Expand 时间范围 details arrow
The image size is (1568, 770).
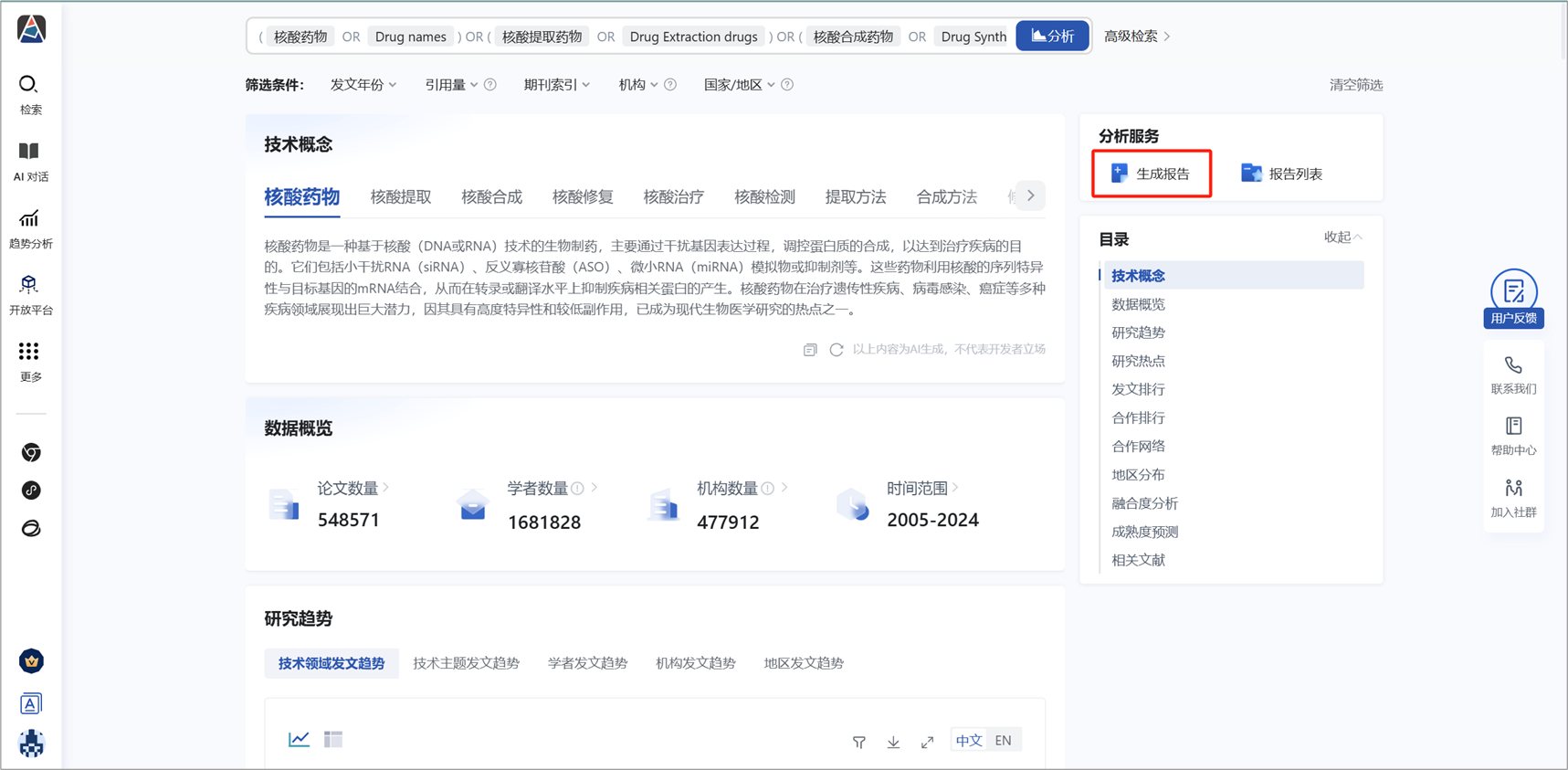955,488
